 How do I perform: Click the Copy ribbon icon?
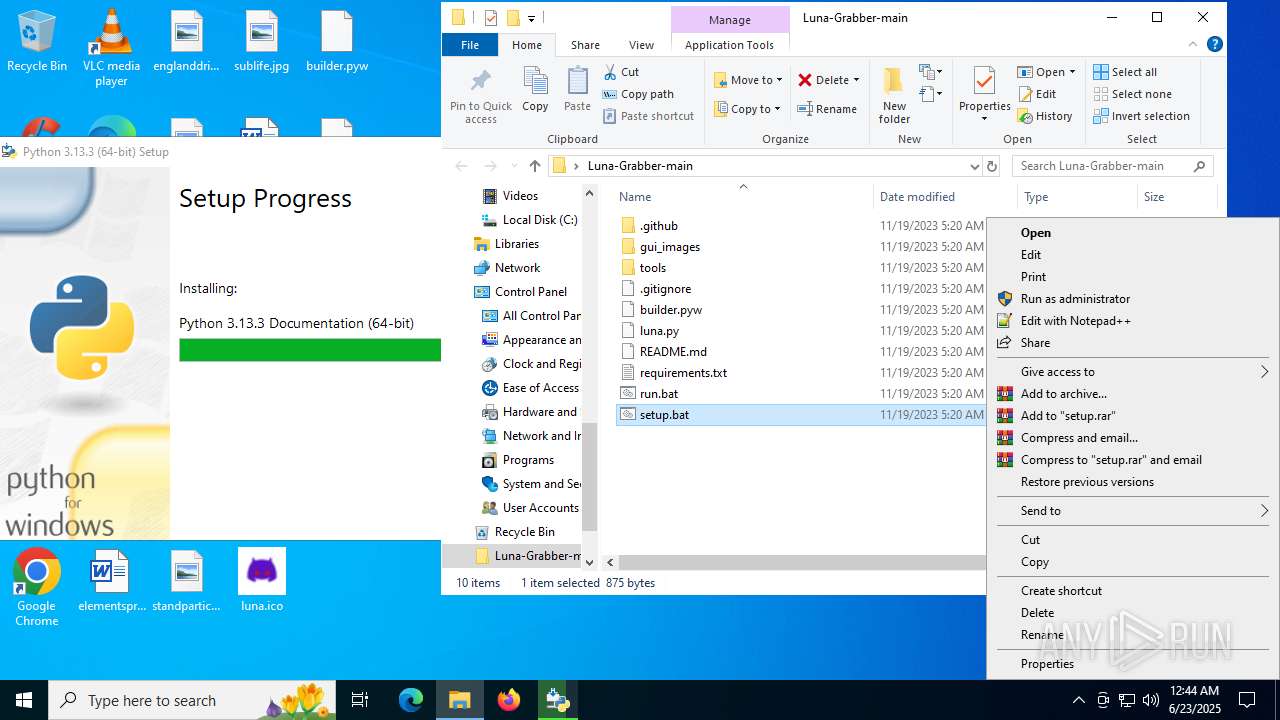click(535, 90)
